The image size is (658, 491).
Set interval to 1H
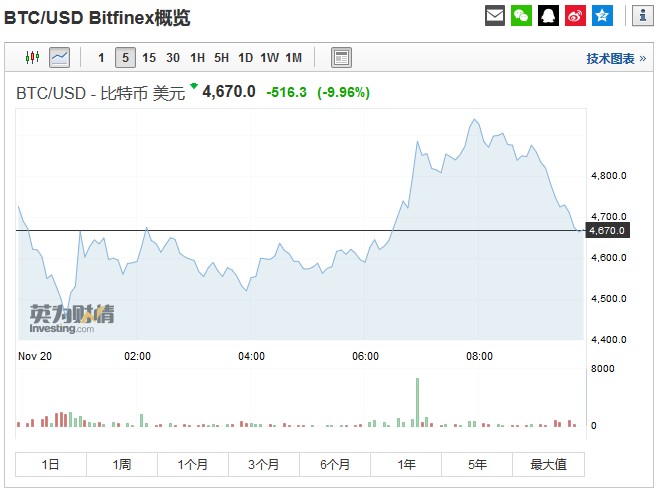point(198,58)
